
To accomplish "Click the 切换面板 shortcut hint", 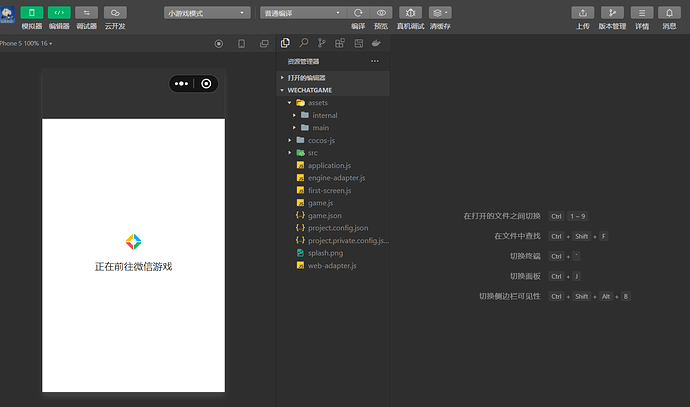I will (525, 276).
